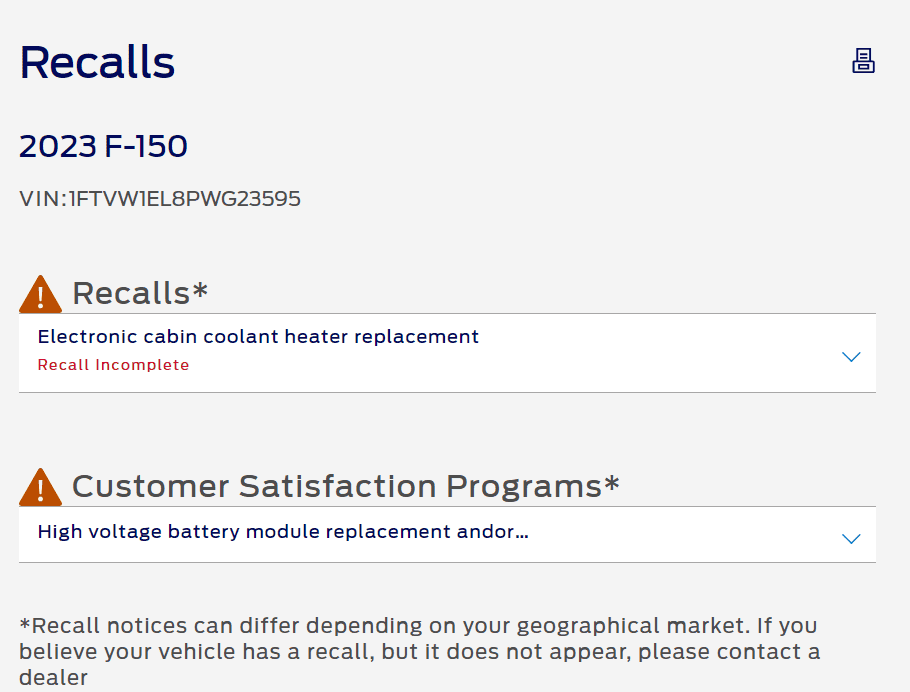
Task: Click the Customer Satisfaction Programs* heading text
Action: [x=336, y=486]
